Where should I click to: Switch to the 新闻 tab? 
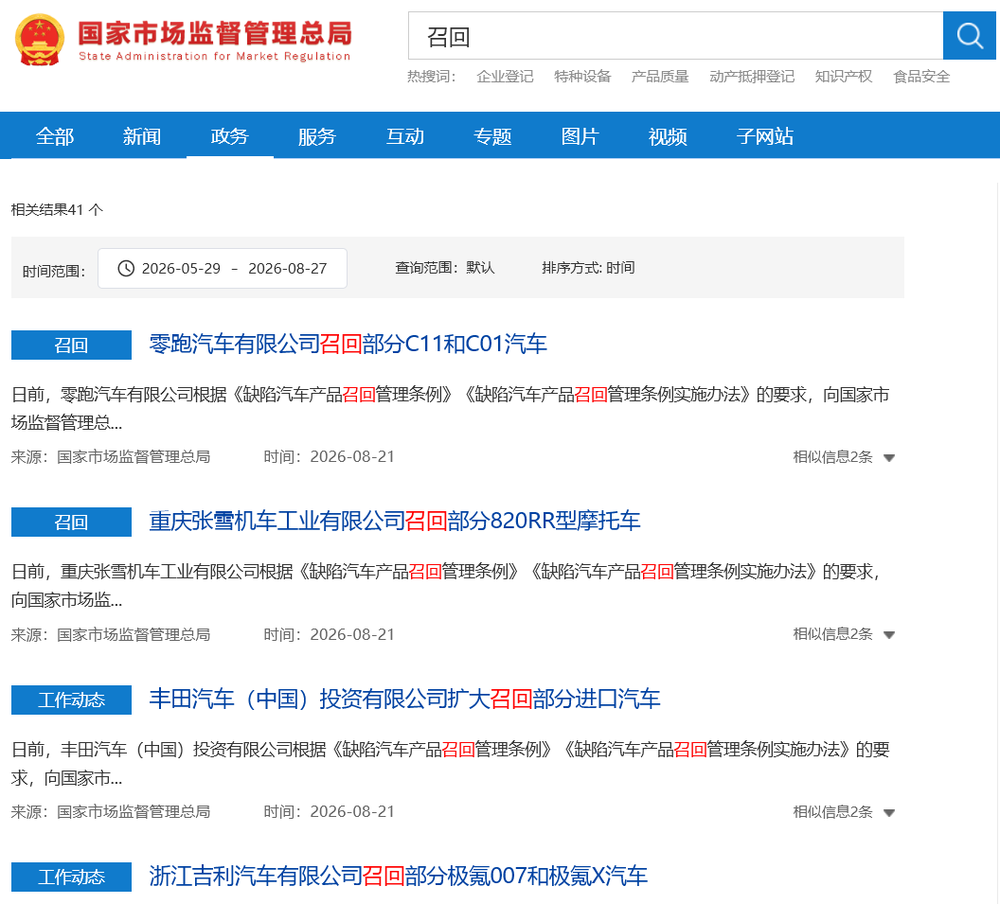(142, 136)
